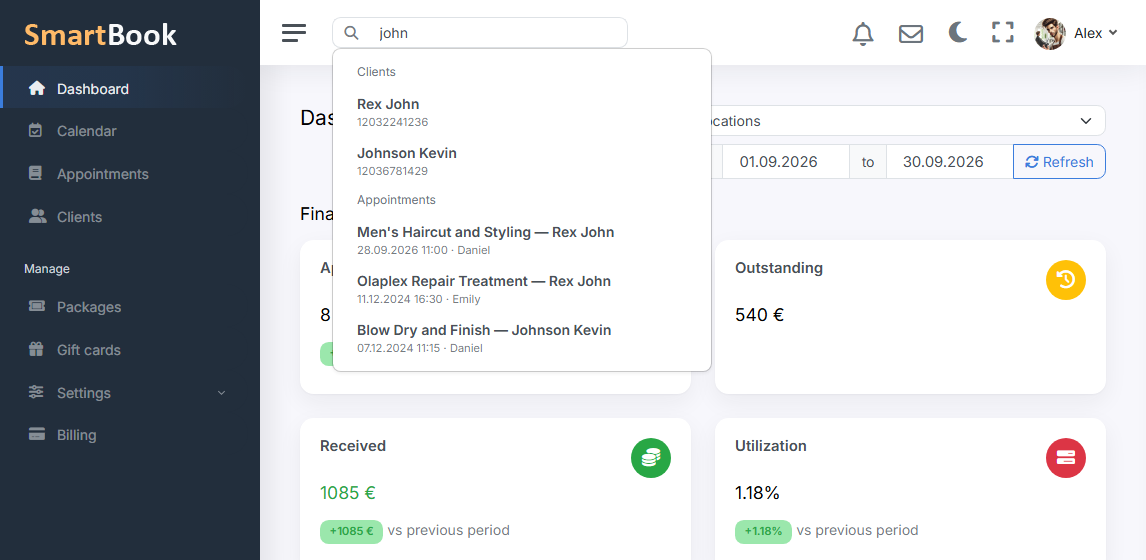1146x560 pixels.
Task: Open Olaplex Repair Treatment appointment result
Action: (x=522, y=289)
